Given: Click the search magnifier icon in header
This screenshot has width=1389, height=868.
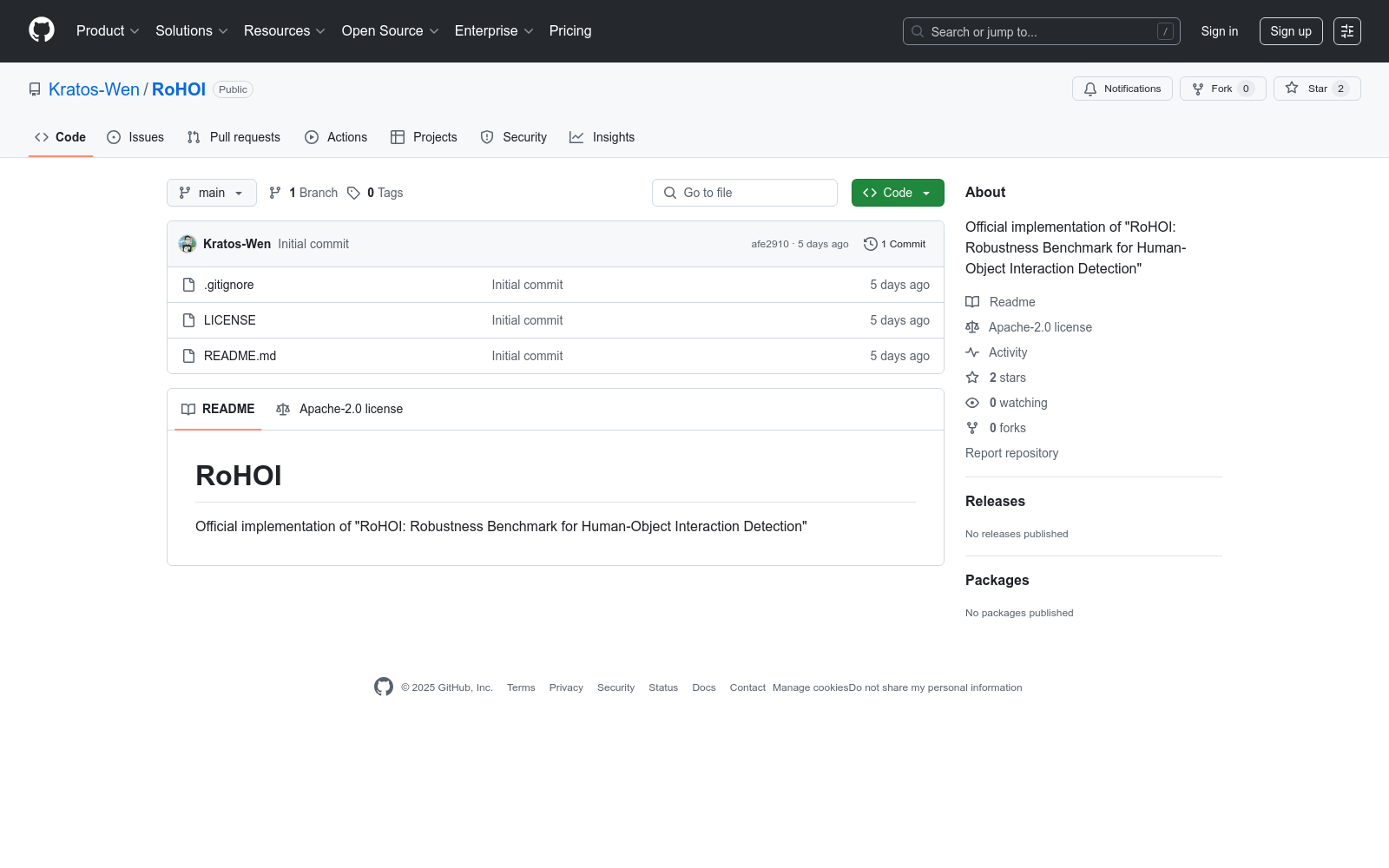Looking at the screenshot, I should click(x=918, y=31).
